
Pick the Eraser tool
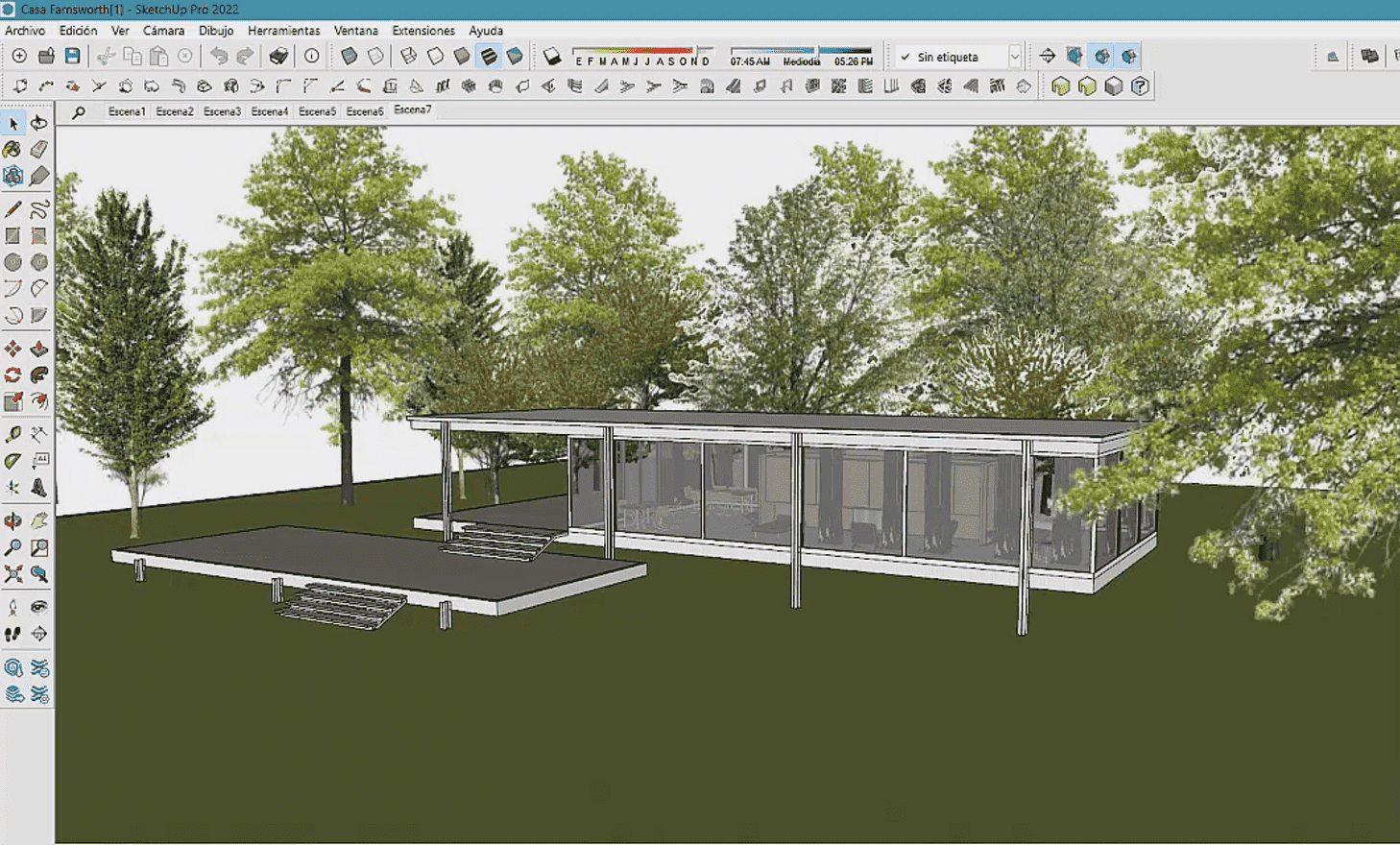[x=39, y=150]
